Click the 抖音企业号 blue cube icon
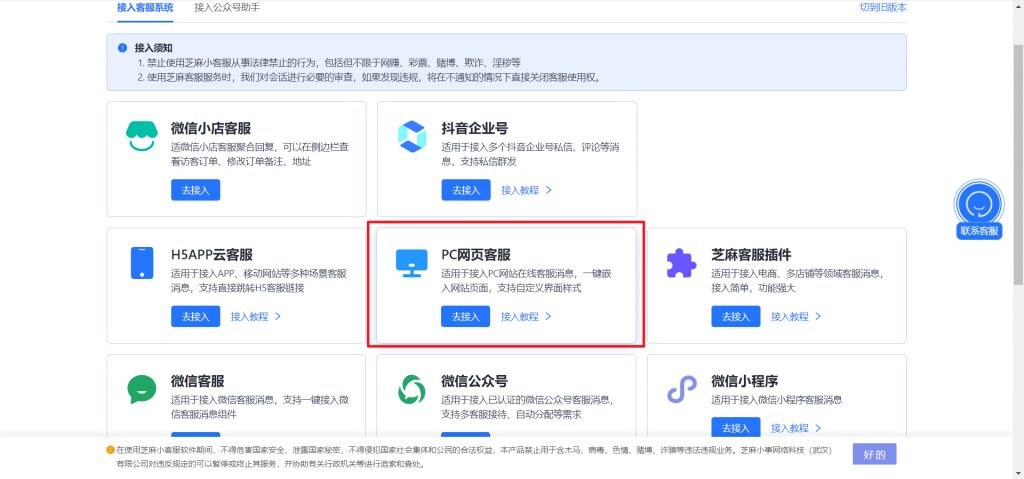 click(x=411, y=137)
